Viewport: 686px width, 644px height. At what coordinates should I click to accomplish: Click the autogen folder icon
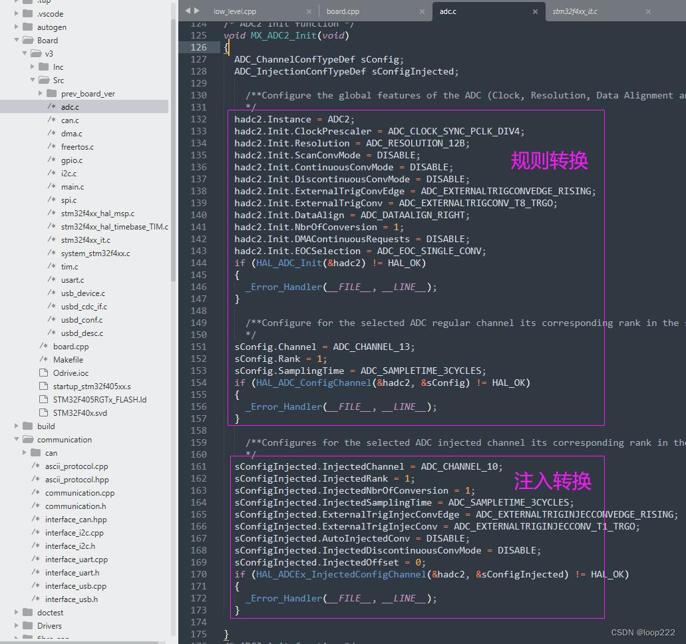coord(28,27)
